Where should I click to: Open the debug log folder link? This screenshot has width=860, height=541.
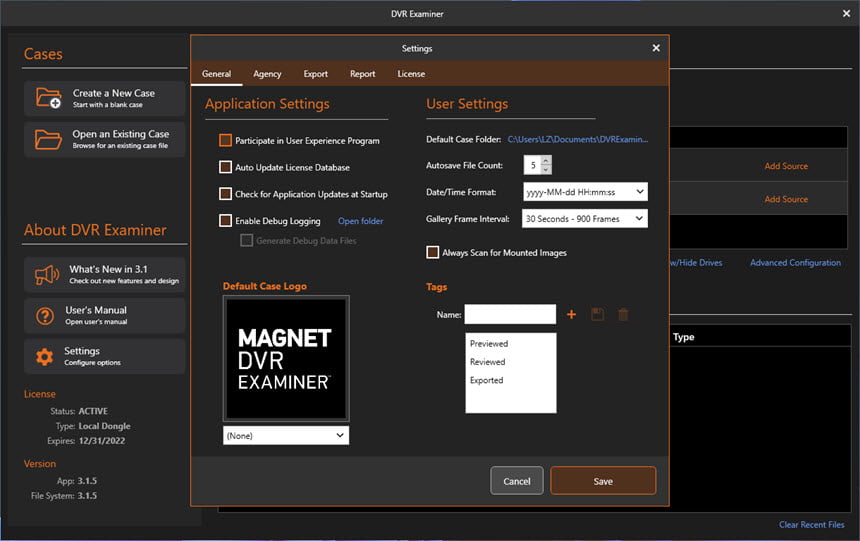pos(360,221)
